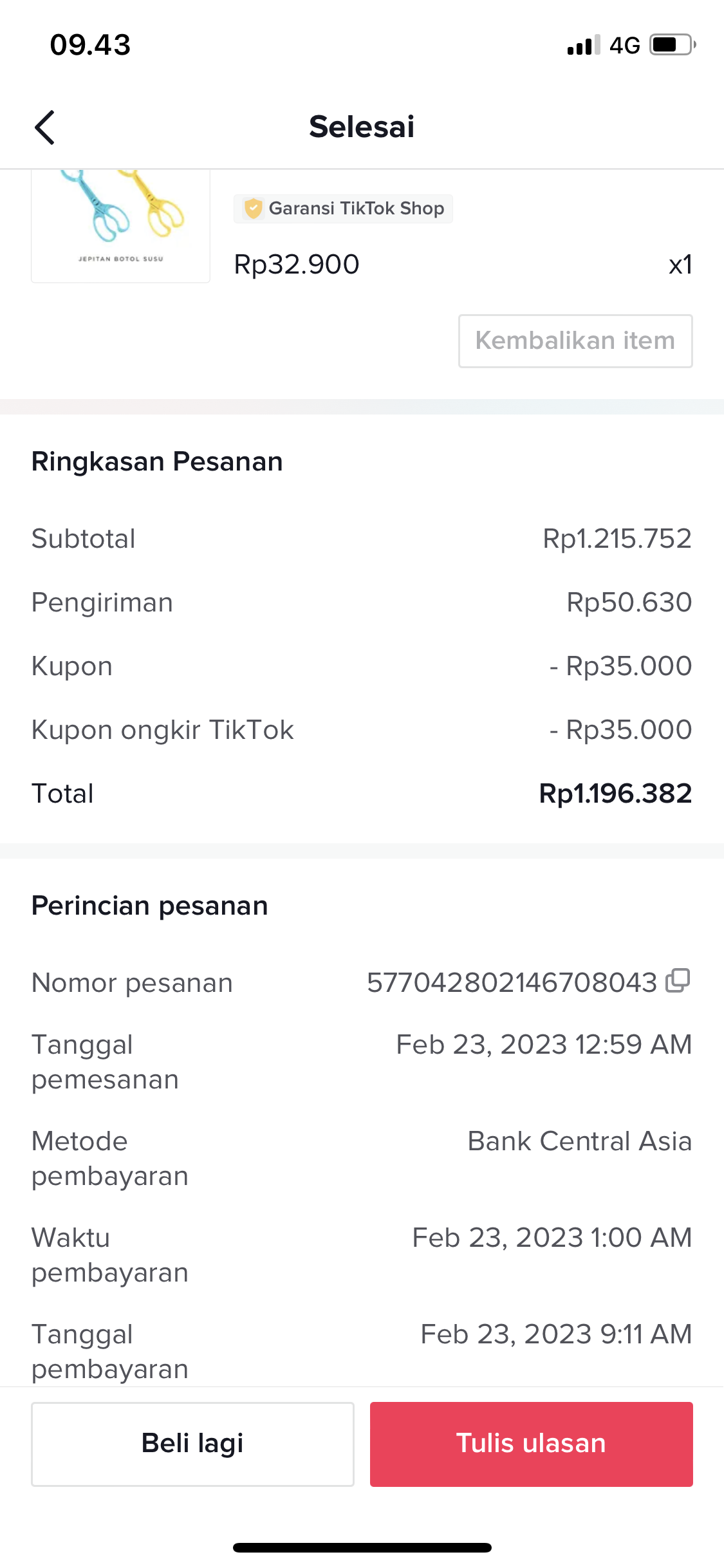Viewport: 724px width, 1568px height.
Task: Copy the order number with copy icon
Action: (x=678, y=980)
